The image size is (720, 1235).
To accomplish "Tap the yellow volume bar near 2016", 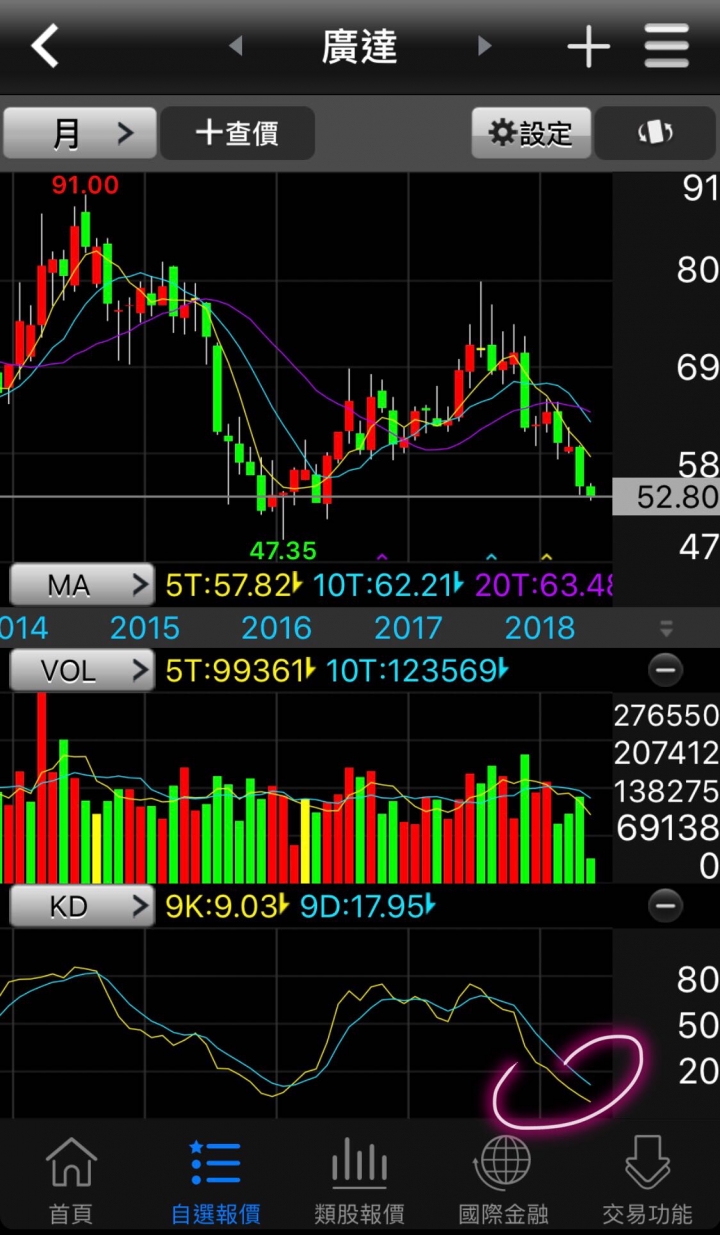I will tap(306, 840).
